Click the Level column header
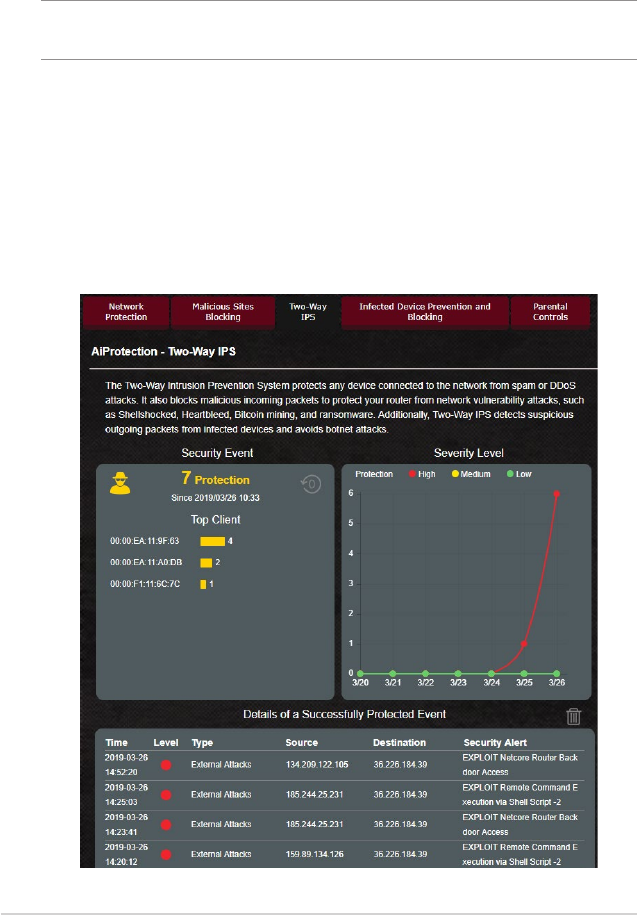 pos(166,742)
